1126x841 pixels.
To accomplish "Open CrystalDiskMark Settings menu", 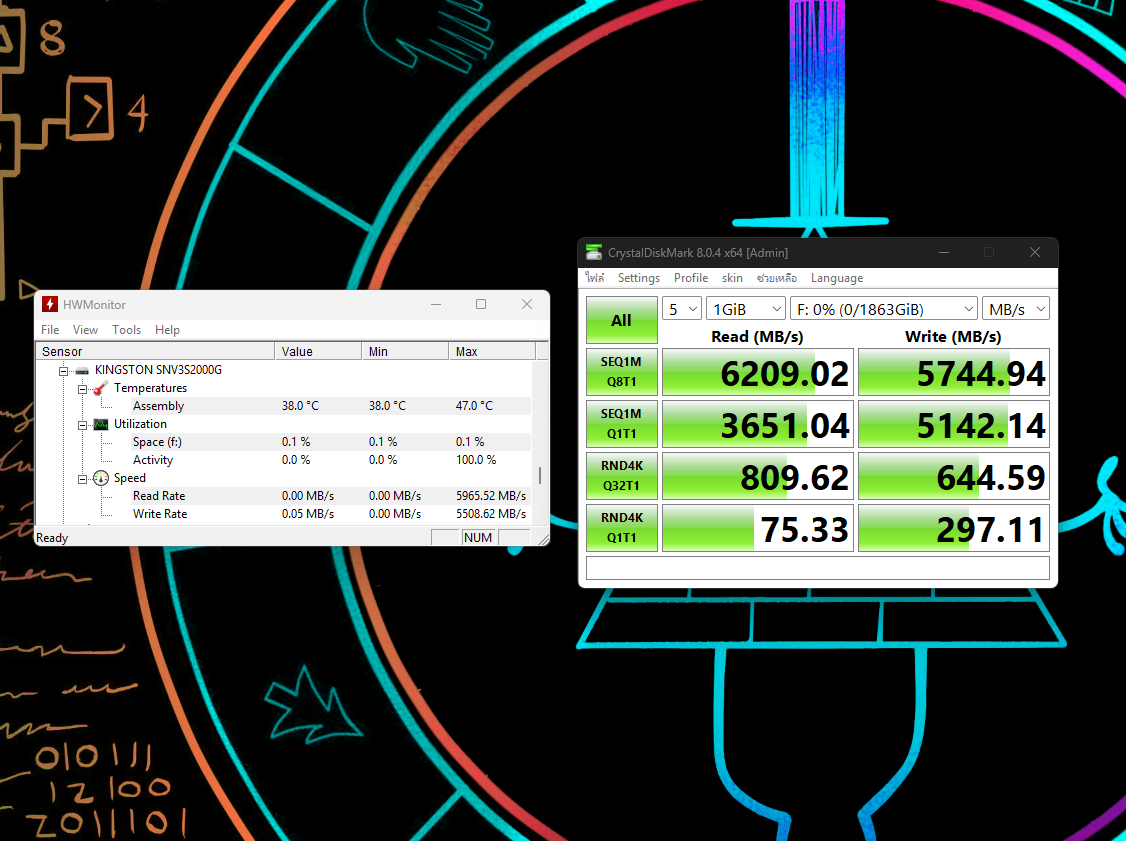I will point(638,278).
